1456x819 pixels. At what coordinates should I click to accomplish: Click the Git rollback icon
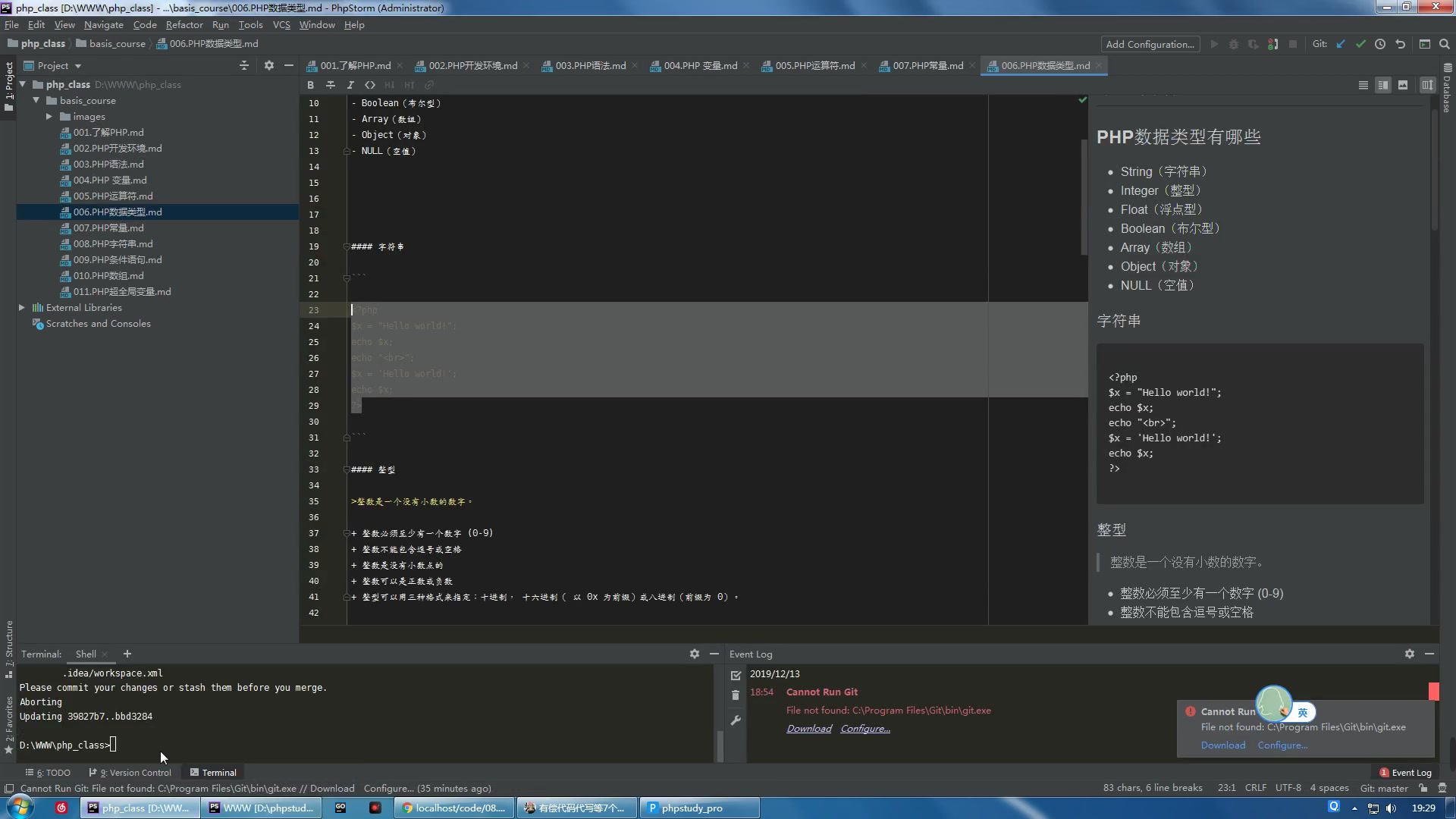tap(1401, 44)
